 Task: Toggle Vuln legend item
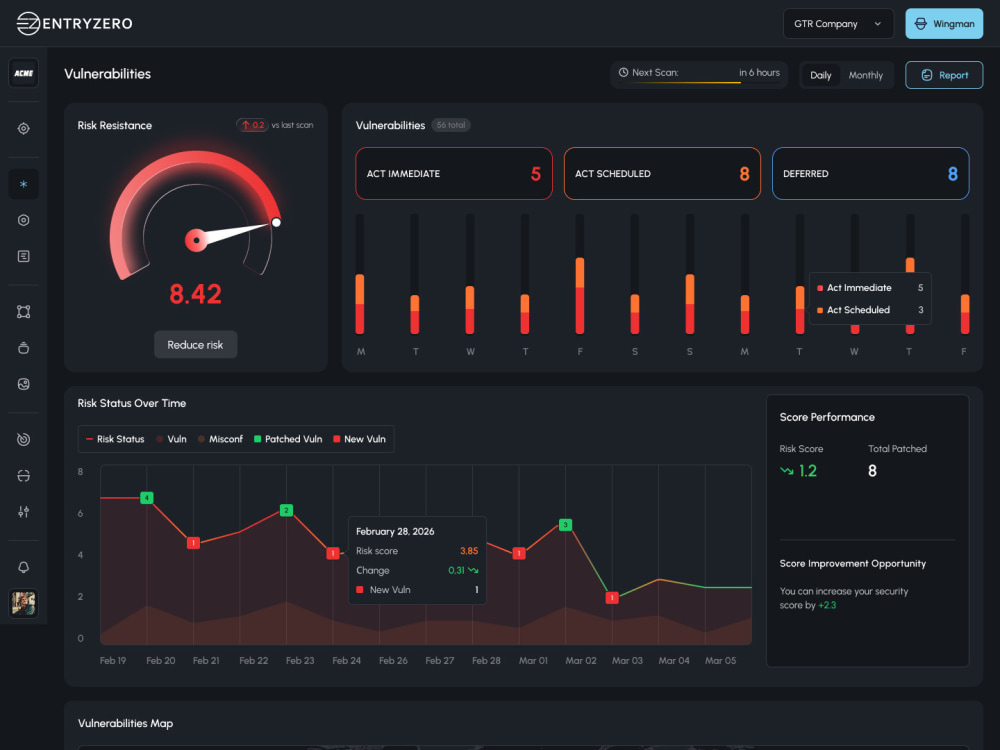(x=172, y=439)
